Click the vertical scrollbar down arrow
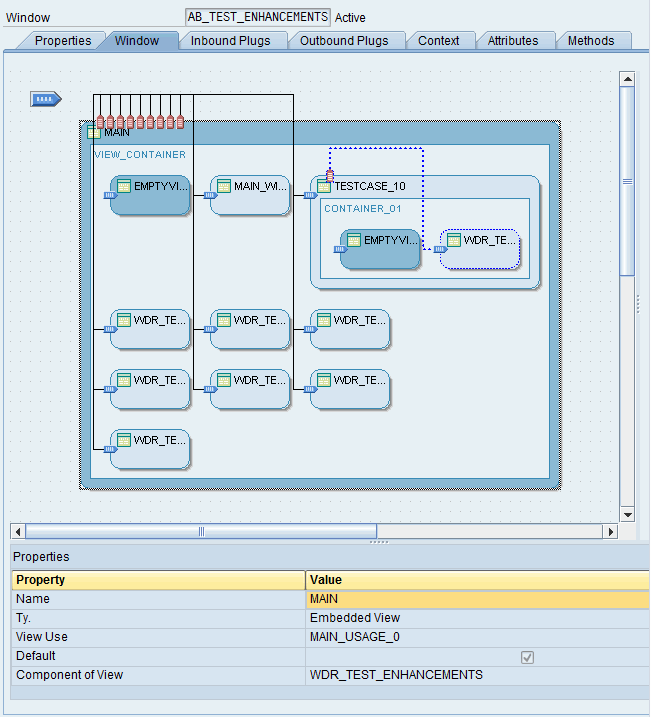Image resolution: width=651 pixels, height=717 pixels. click(x=627, y=514)
